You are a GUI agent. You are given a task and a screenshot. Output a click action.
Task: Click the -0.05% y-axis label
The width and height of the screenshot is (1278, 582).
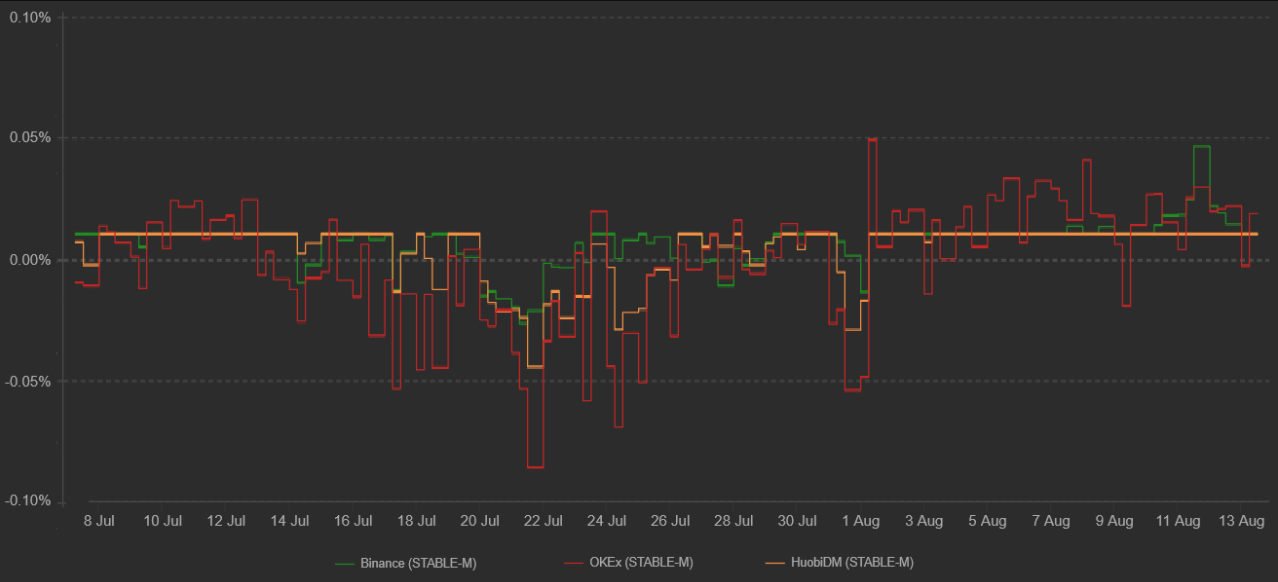(27, 381)
